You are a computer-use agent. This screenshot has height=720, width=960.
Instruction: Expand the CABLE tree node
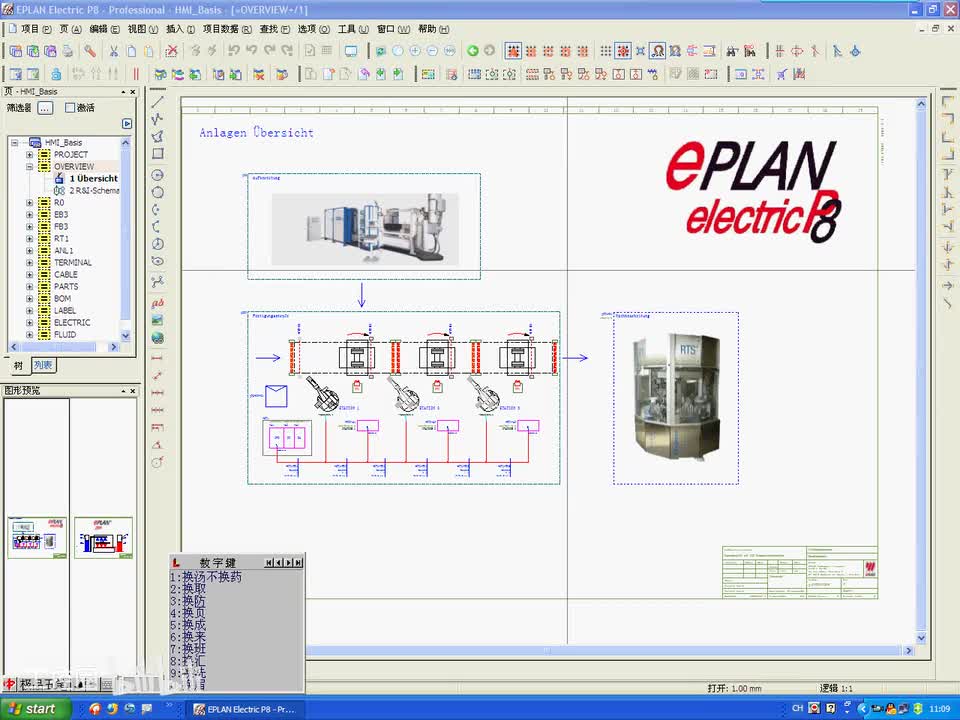tap(29, 274)
